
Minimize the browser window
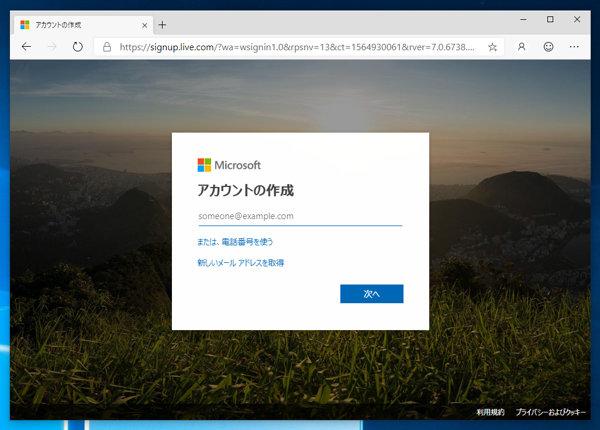point(523,19)
